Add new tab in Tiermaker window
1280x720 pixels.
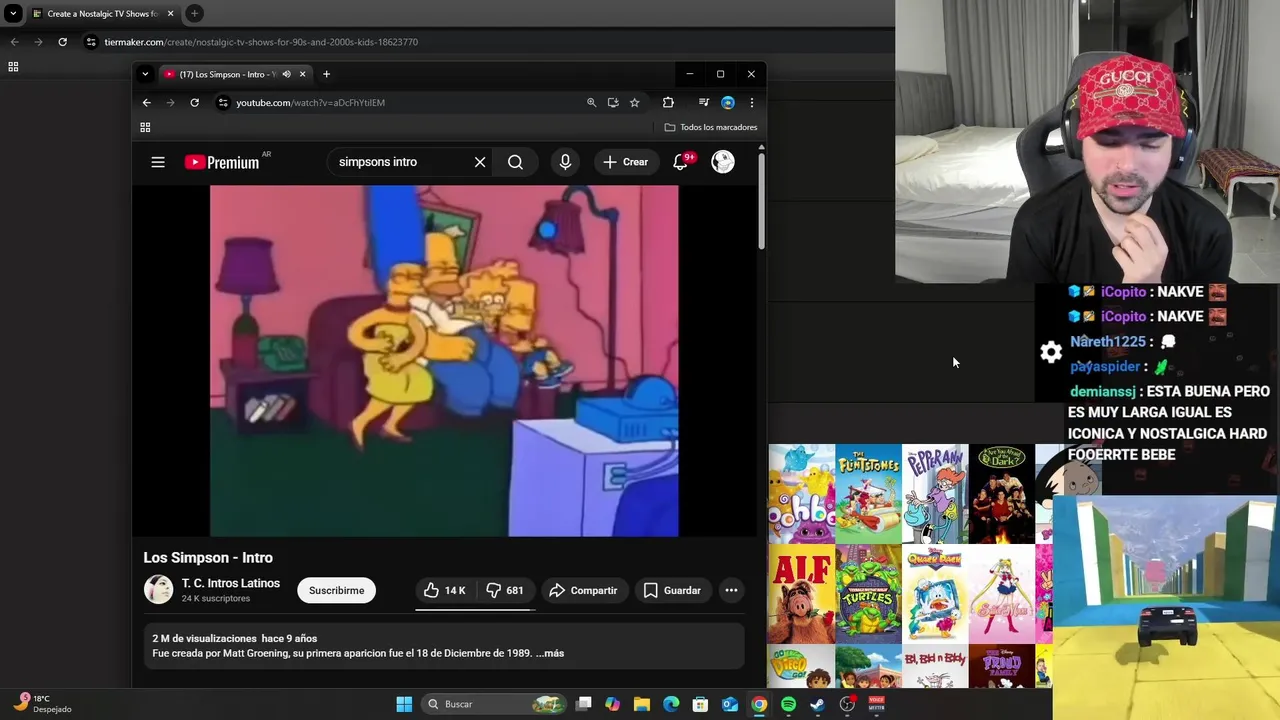pos(194,14)
